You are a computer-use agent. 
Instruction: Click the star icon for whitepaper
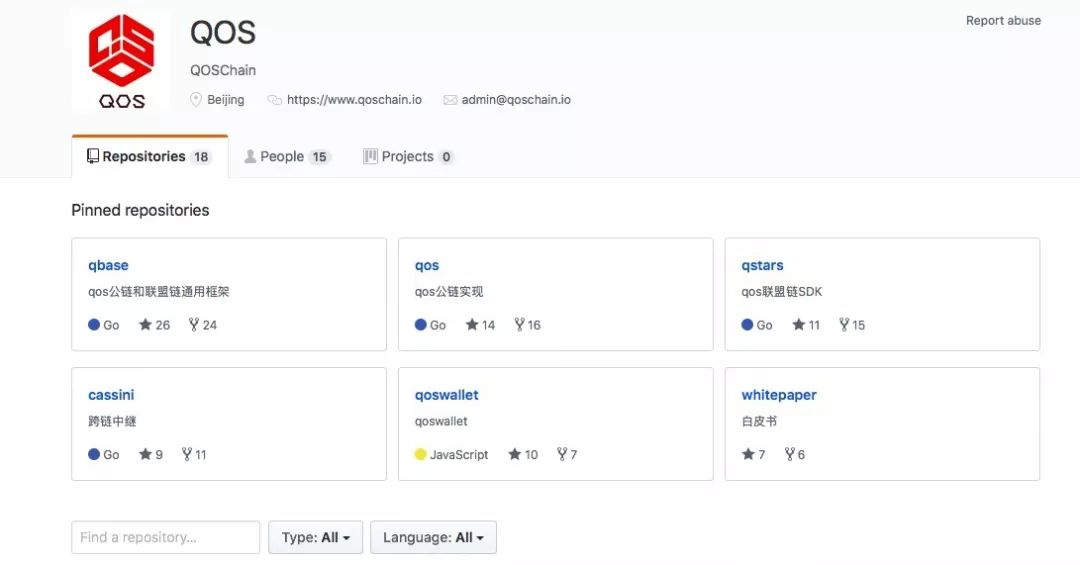tap(748, 453)
